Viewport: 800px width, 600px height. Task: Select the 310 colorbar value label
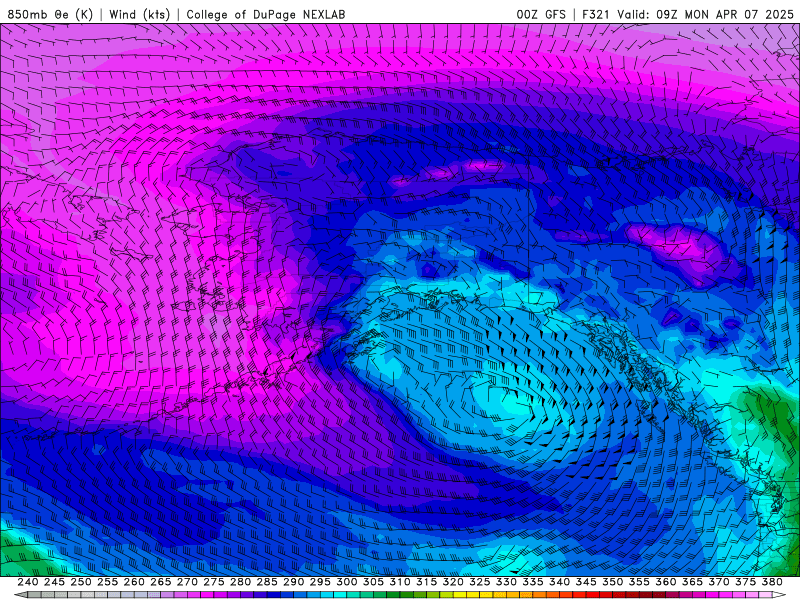tap(400, 582)
